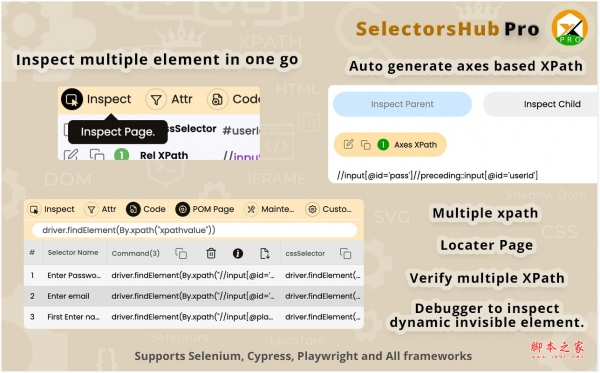Viewport: 600px width, 373px height.
Task: Open the Attr filter funnel icon
Action: (156, 100)
